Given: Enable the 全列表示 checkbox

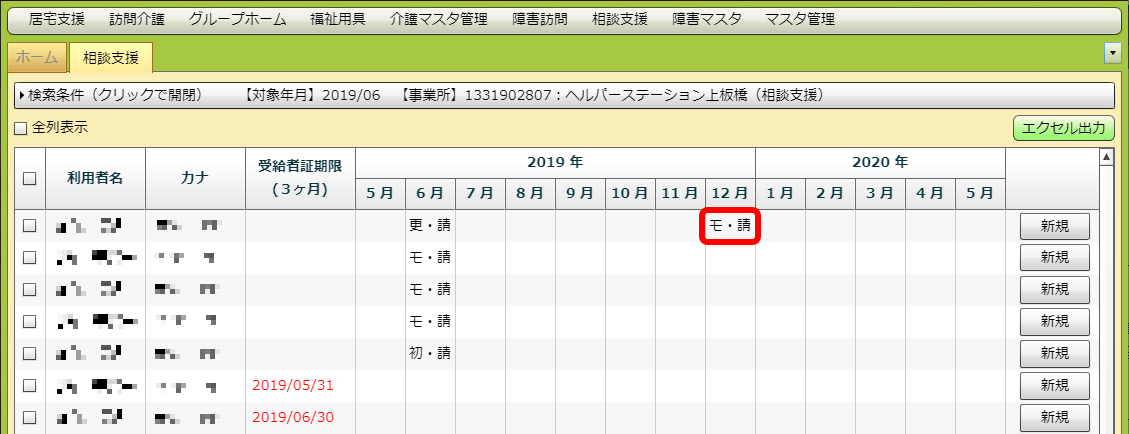Looking at the screenshot, I should (x=20, y=128).
